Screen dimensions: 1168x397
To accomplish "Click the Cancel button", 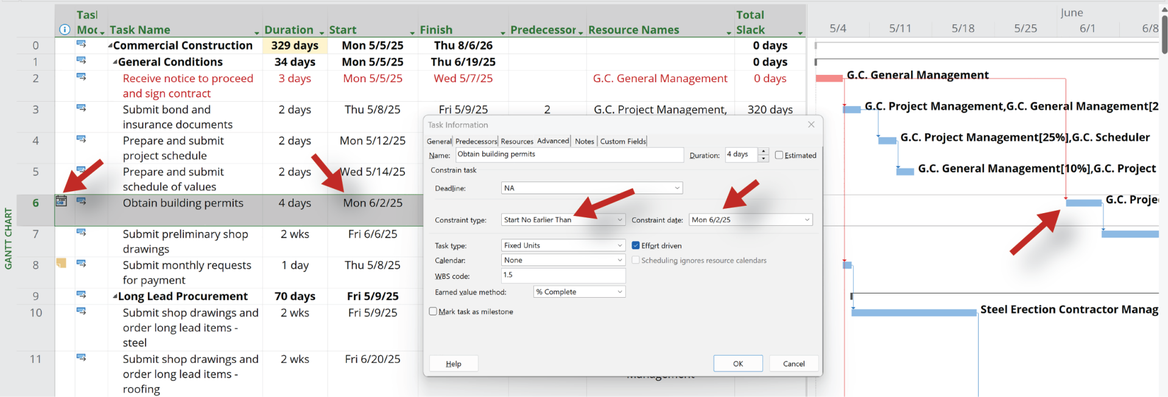I will pyautogui.click(x=794, y=363).
